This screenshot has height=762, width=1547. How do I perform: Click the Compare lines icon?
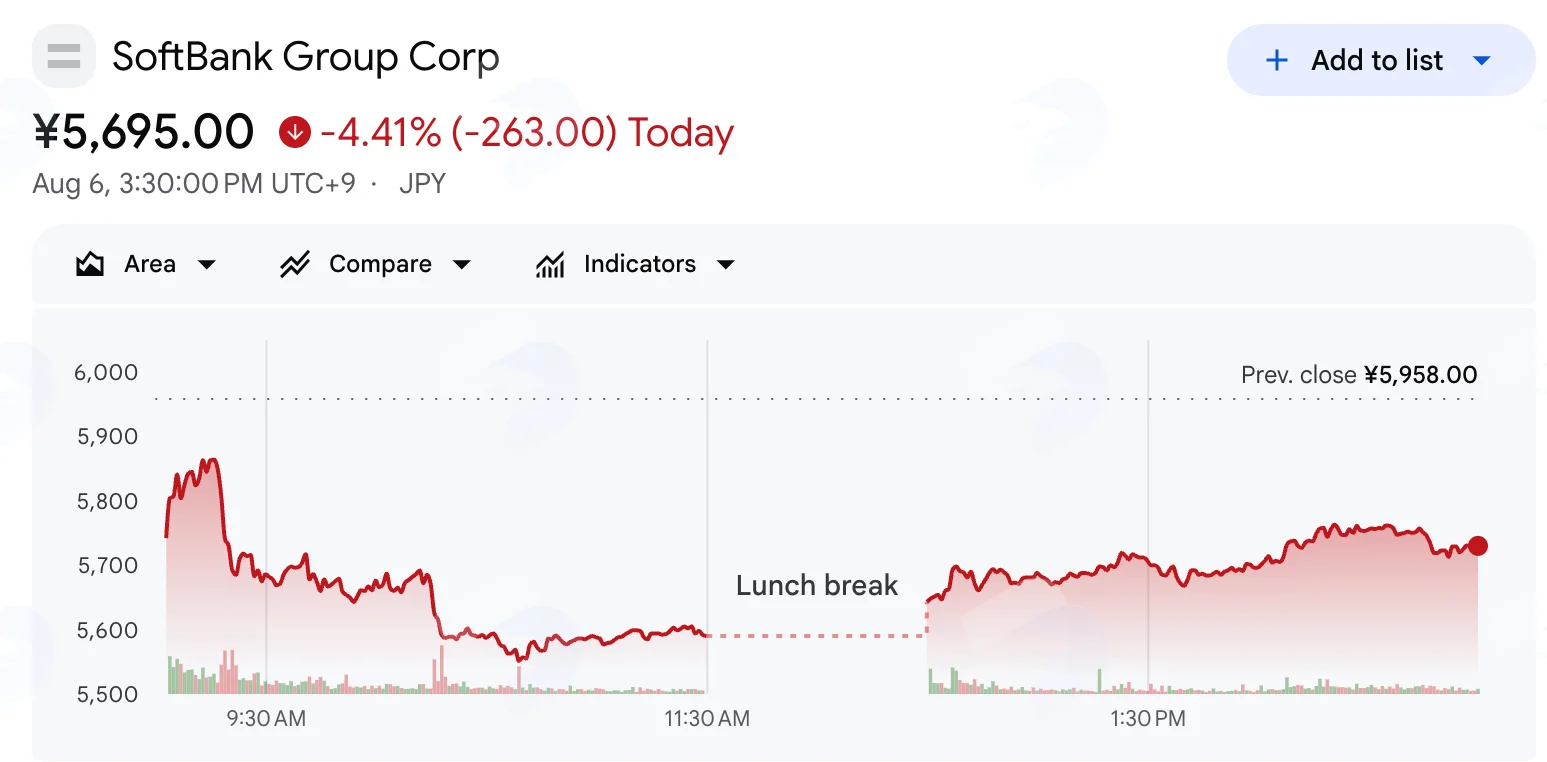[295, 264]
